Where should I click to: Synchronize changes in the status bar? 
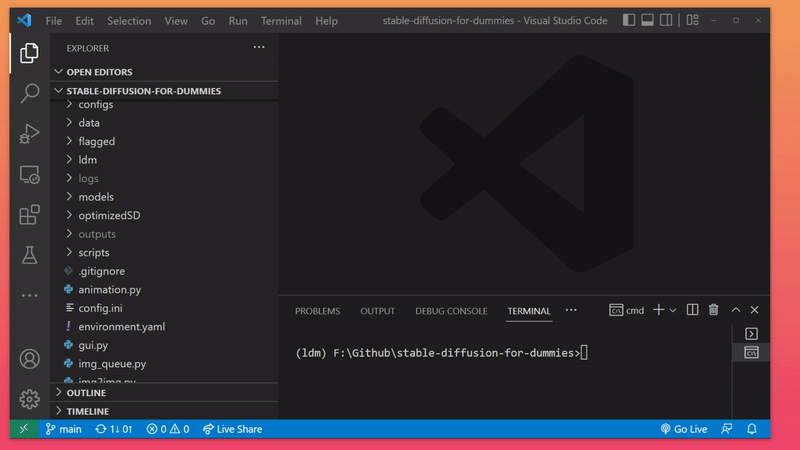(x=114, y=429)
